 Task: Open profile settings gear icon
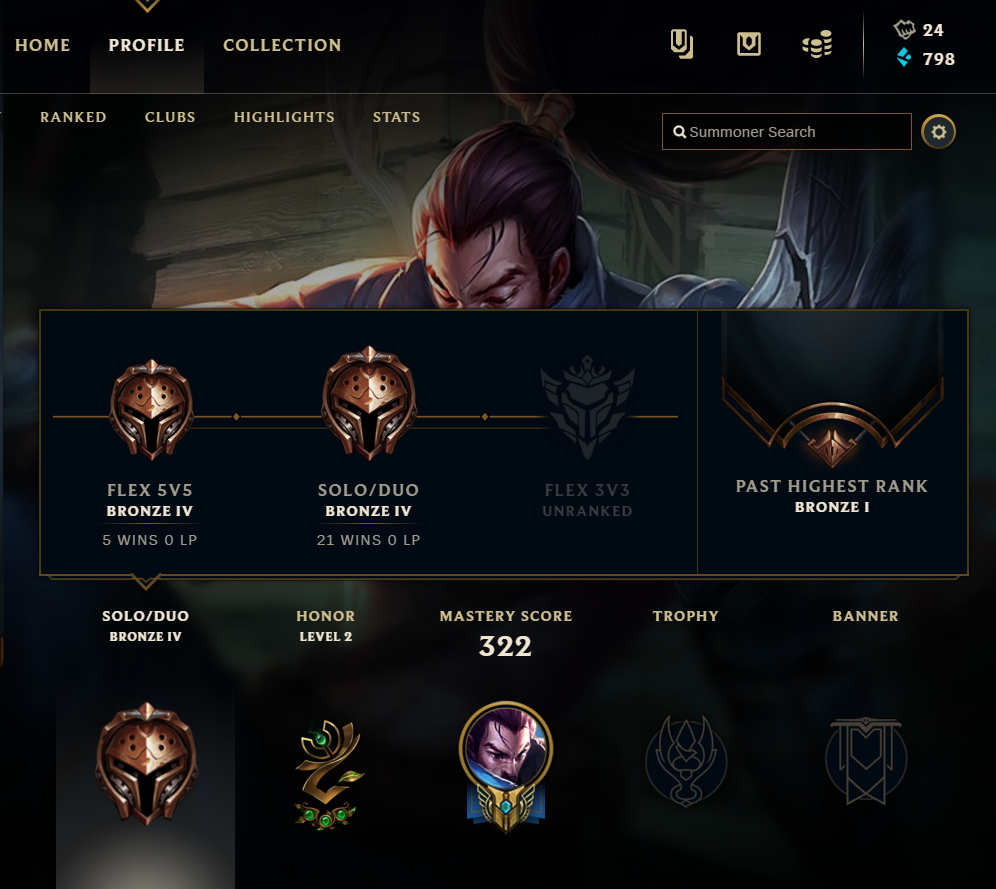938,131
